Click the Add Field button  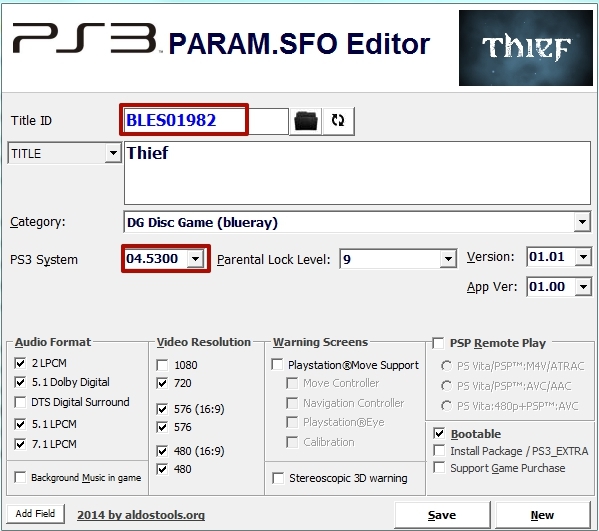(35, 513)
